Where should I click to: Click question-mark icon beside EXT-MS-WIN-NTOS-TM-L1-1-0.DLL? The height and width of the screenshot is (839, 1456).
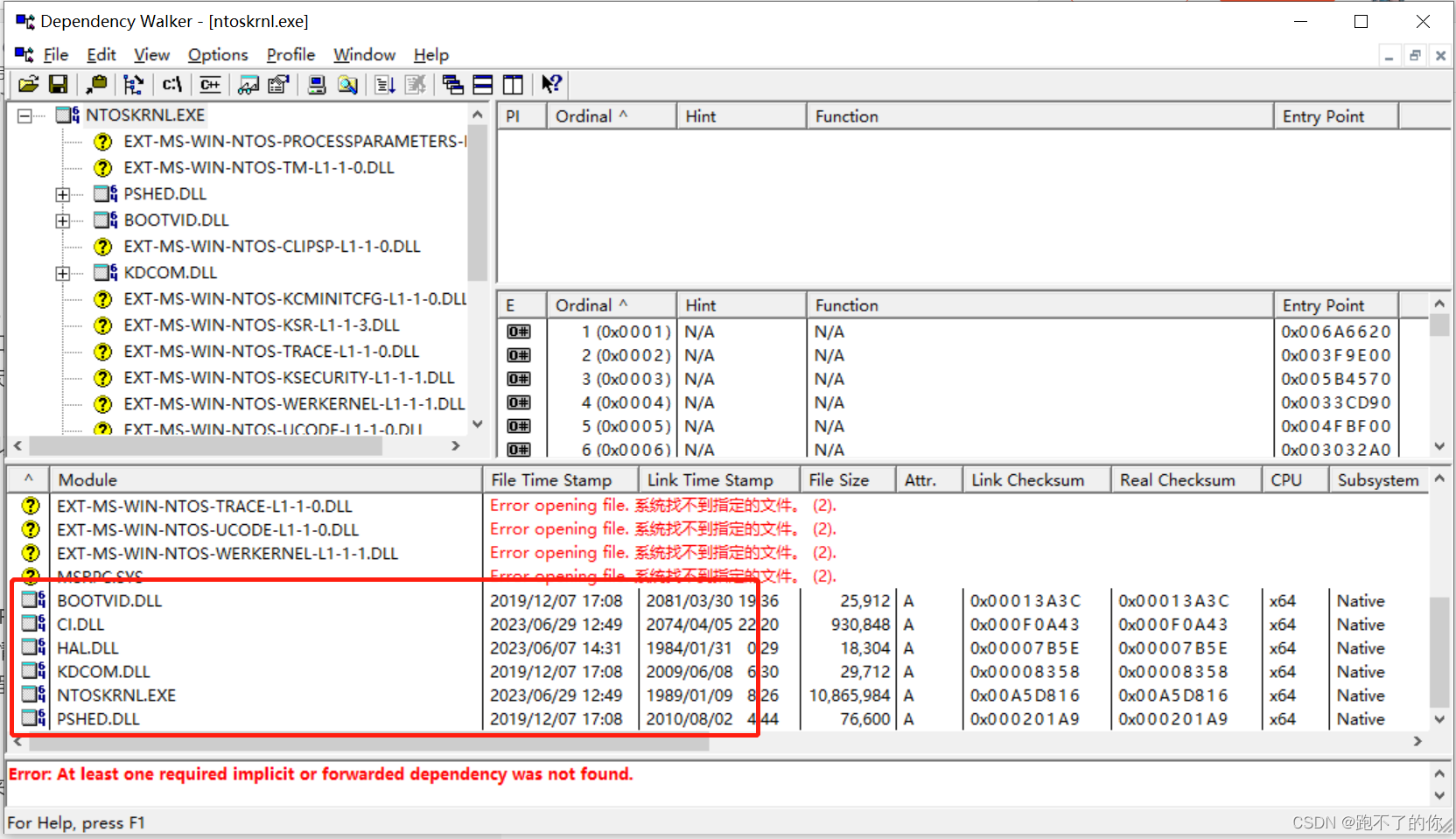pyautogui.click(x=103, y=167)
